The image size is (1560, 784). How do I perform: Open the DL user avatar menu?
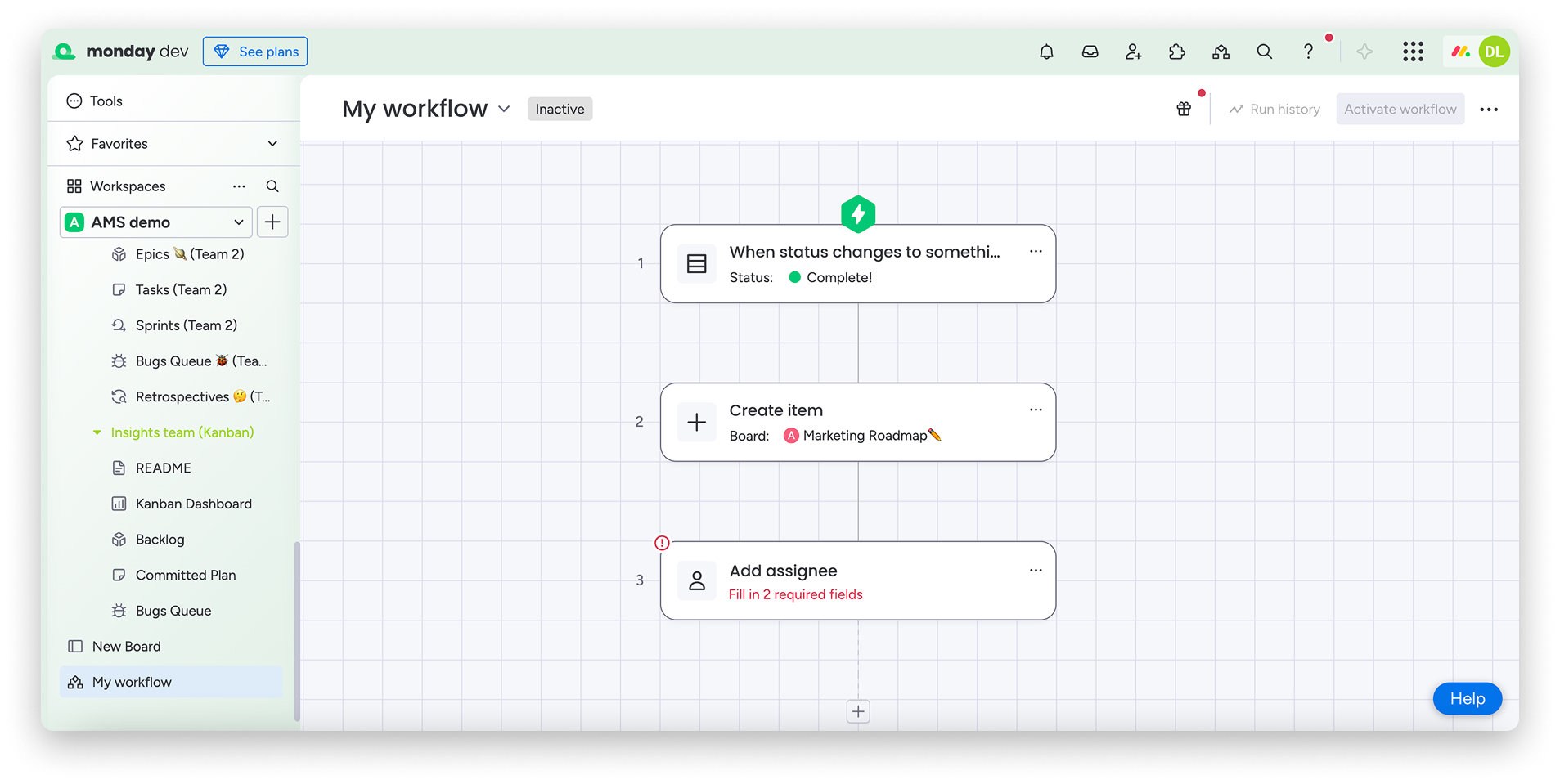coord(1494,52)
